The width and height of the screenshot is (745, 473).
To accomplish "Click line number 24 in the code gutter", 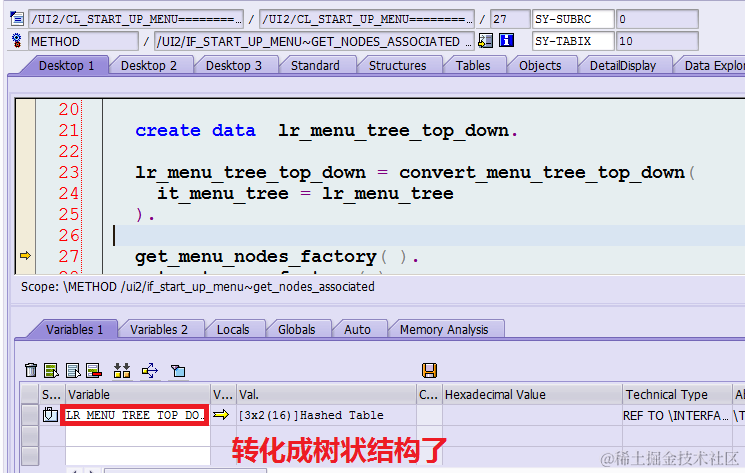I will [68, 193].
